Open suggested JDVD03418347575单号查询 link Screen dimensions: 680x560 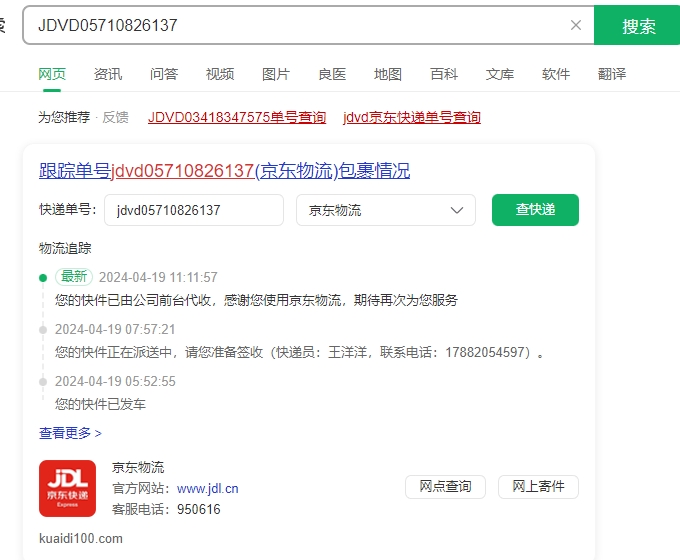(x=237, y=117)
